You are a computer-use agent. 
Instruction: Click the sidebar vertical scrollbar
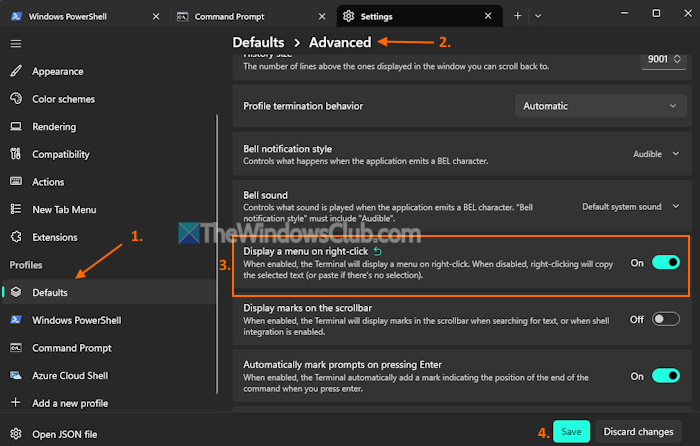[217, 254]
